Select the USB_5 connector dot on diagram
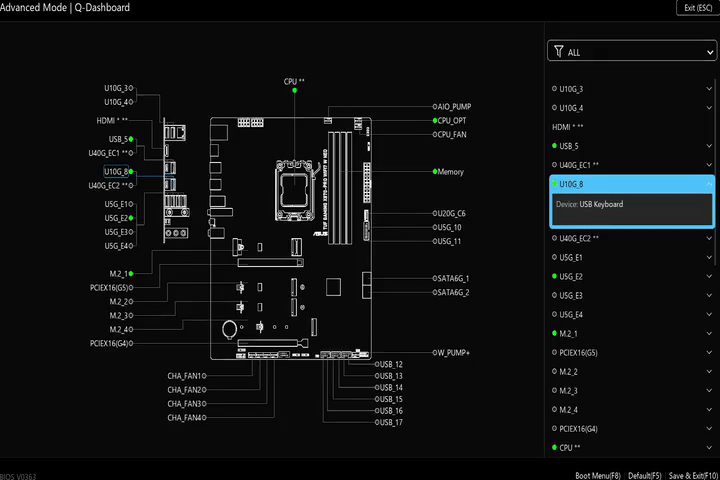720x480 pixels. point(131,139)
